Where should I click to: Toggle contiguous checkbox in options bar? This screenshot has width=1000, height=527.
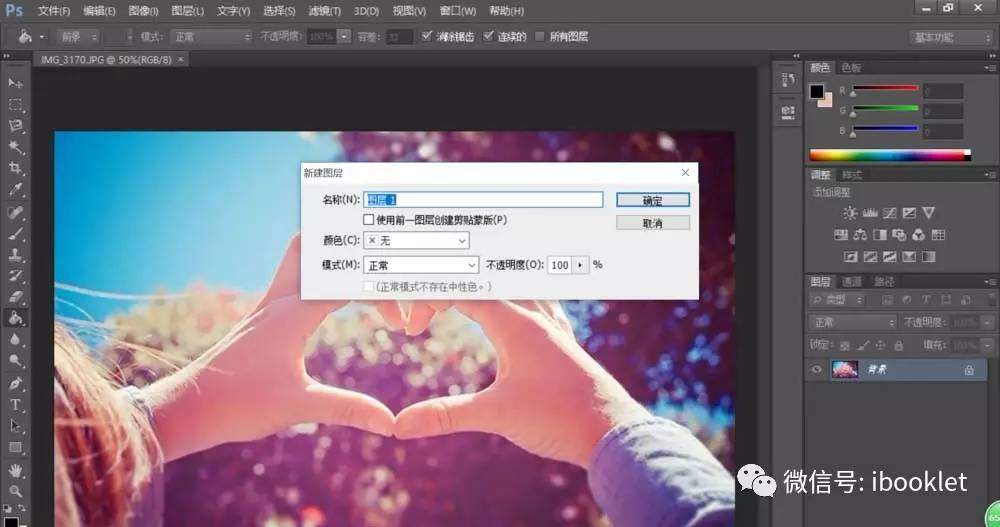coord(489,36)
